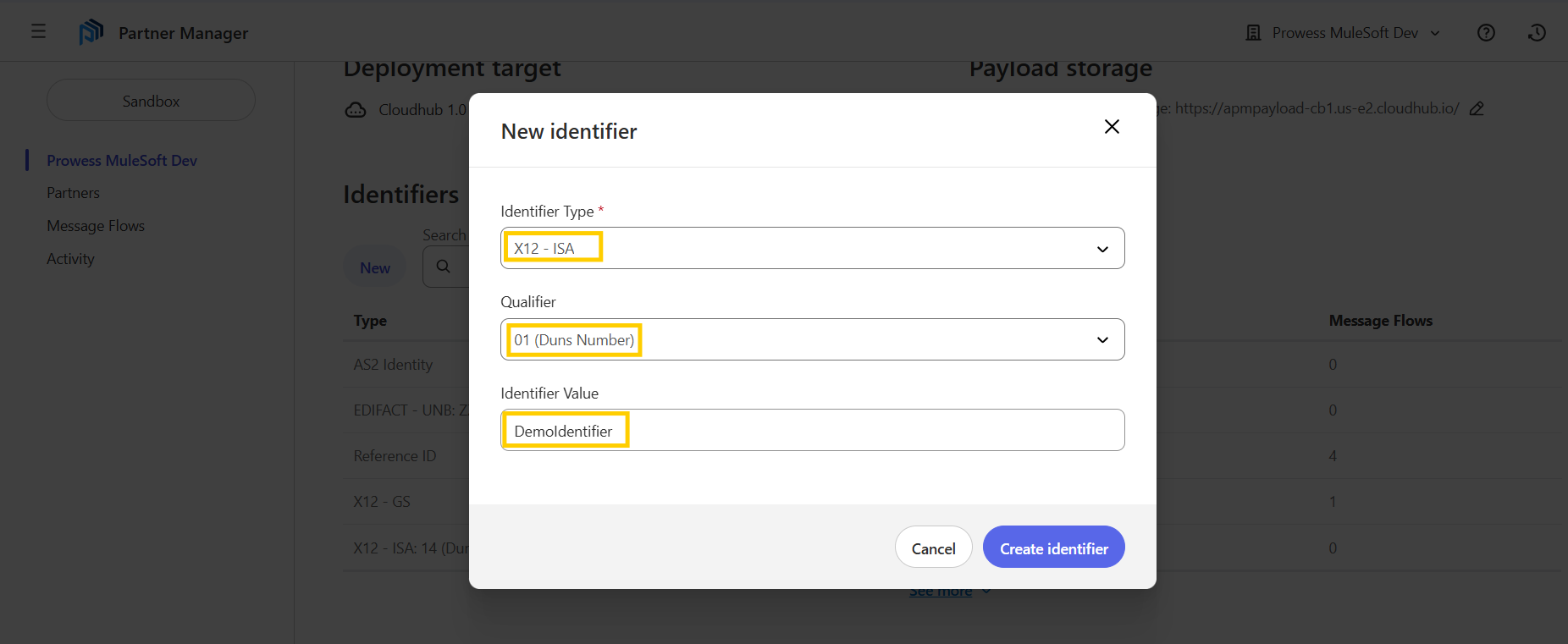Open Partners in the sidebar

[x=73, y=193]
